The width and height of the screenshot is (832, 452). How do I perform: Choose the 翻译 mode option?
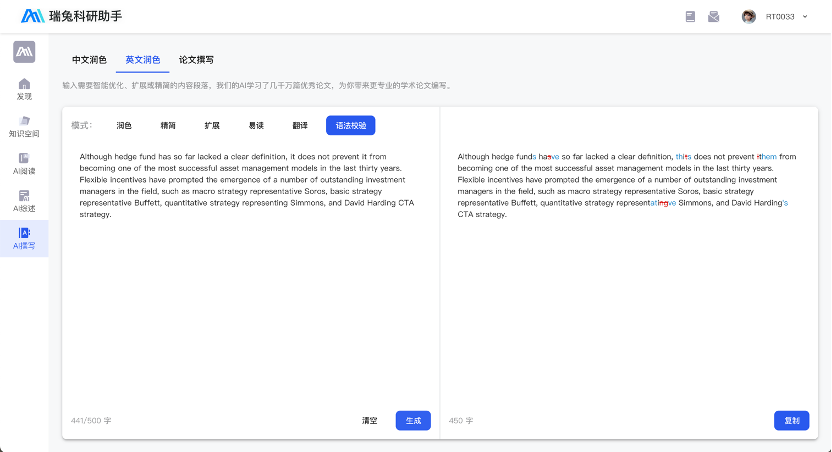(x=300, y=125)
